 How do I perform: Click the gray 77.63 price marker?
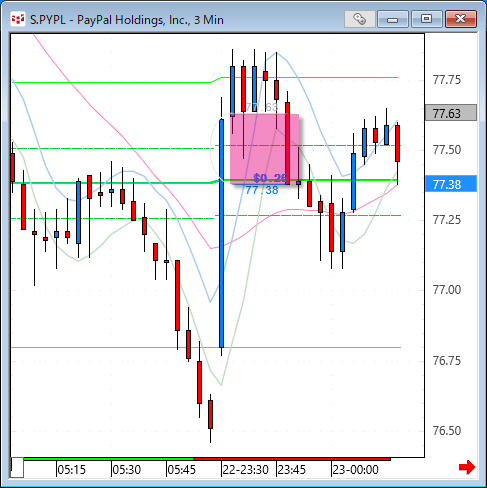tap(451, 113)
